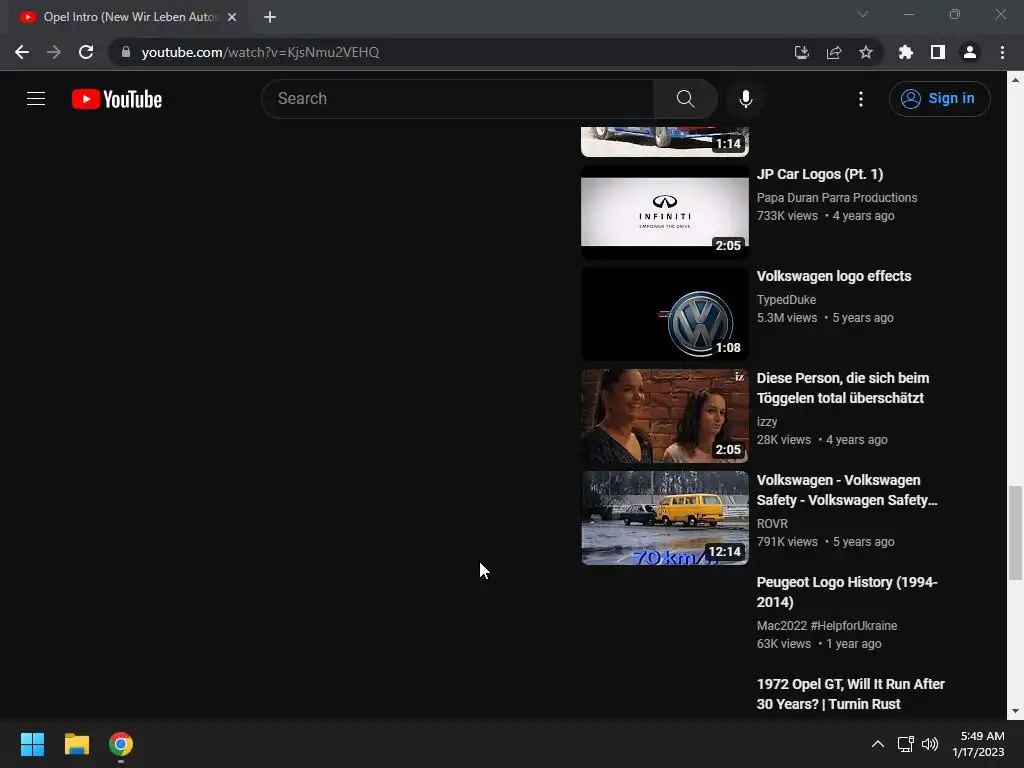This screenshot has height=768, width=1024.
Task: Visit Papa Duran Parra Productions channel
Action: [837, 197]
